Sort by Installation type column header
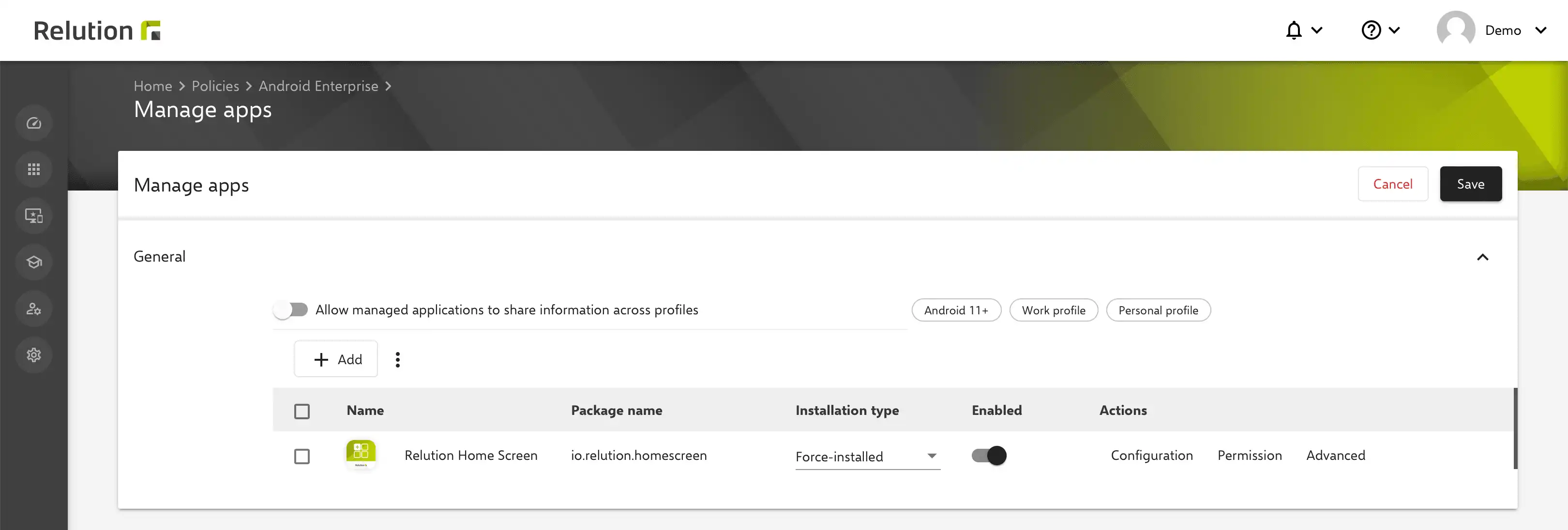 [x=847, y=410]
